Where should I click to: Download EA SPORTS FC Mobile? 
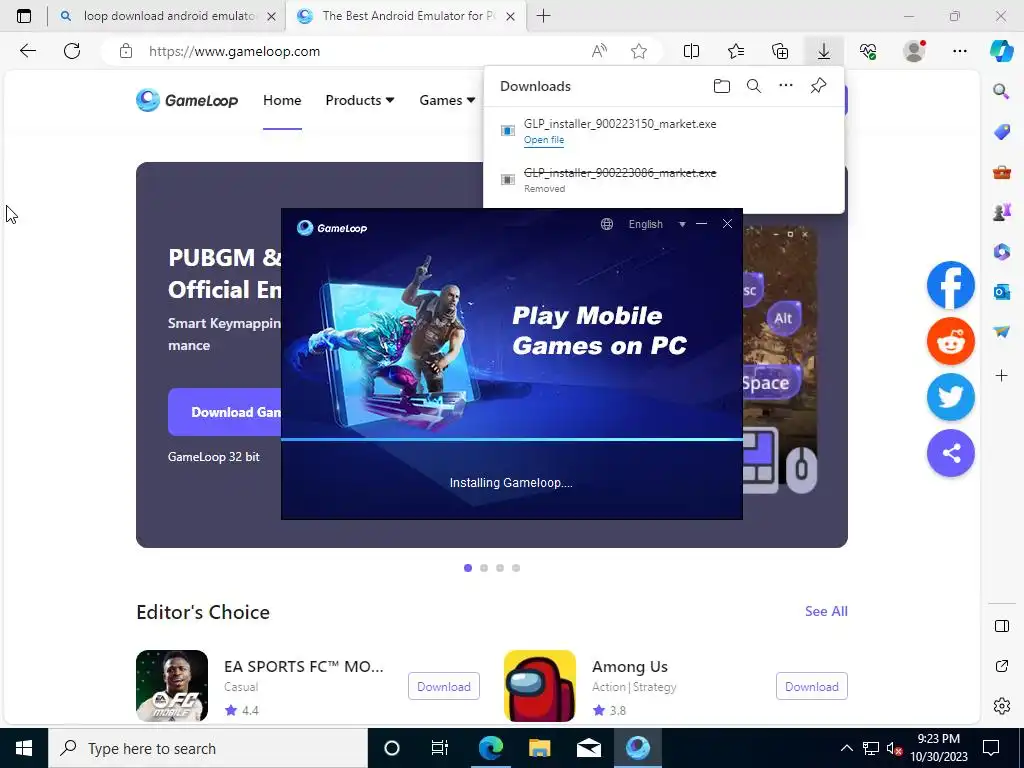pyautogui.click(x=443, y=686)
